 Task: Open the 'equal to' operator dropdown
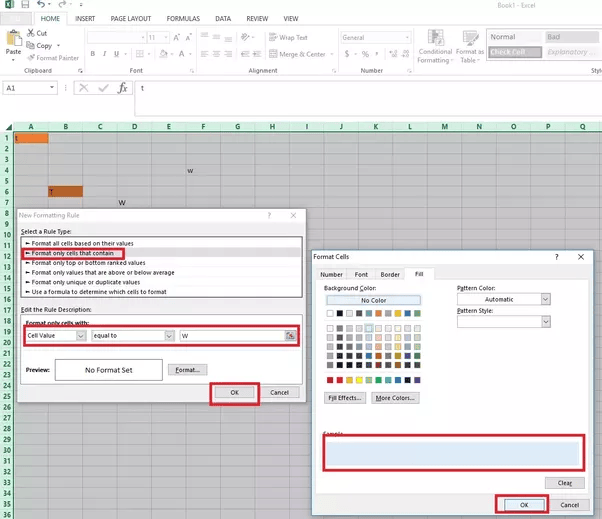coord(169,336)
